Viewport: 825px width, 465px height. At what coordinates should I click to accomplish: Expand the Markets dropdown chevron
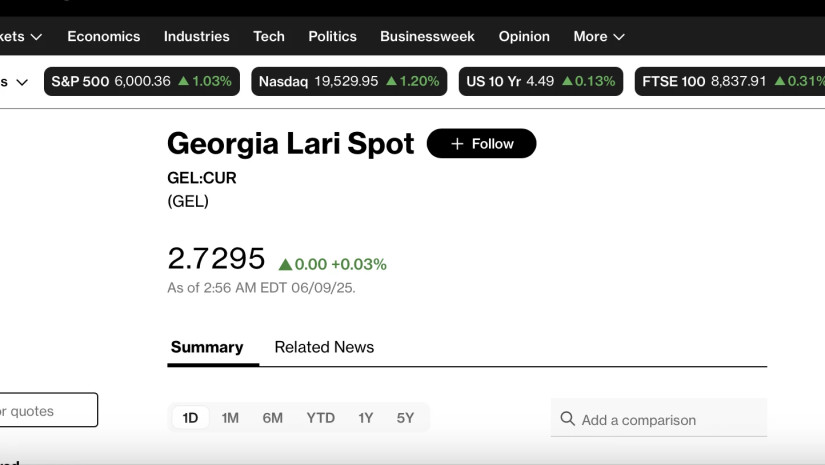[36, 37]
